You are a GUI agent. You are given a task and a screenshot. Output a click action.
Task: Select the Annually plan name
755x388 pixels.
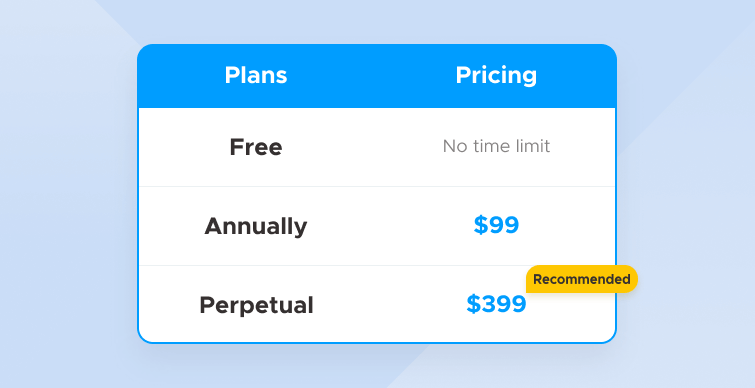pyautogui.click(x=256, y=226)
